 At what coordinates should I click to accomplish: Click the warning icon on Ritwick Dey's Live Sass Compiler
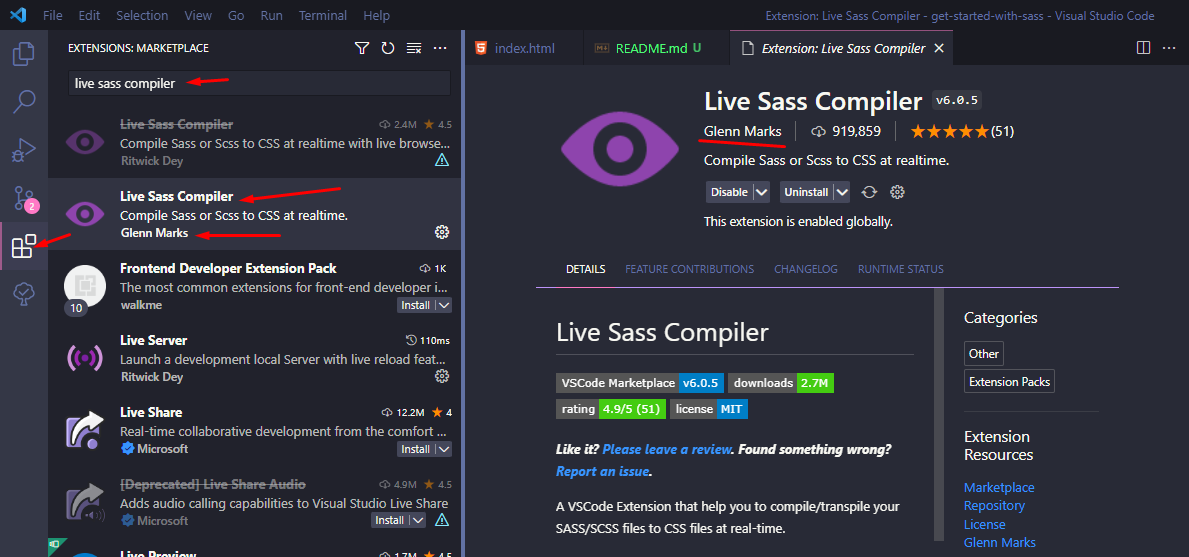(442, 161)
